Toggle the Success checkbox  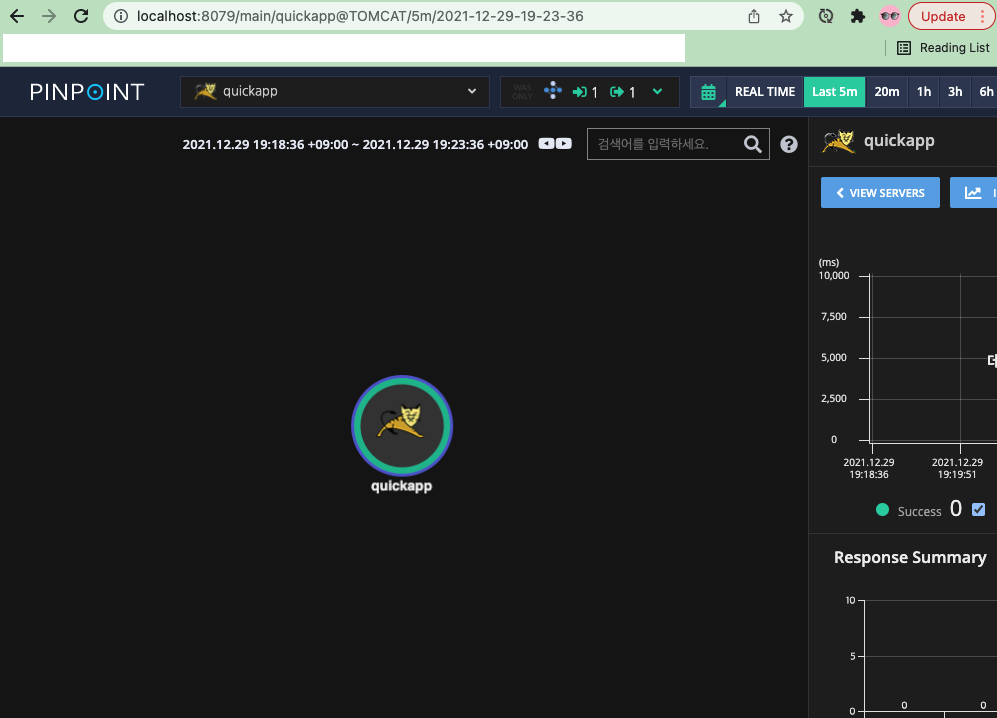point(979,509)
